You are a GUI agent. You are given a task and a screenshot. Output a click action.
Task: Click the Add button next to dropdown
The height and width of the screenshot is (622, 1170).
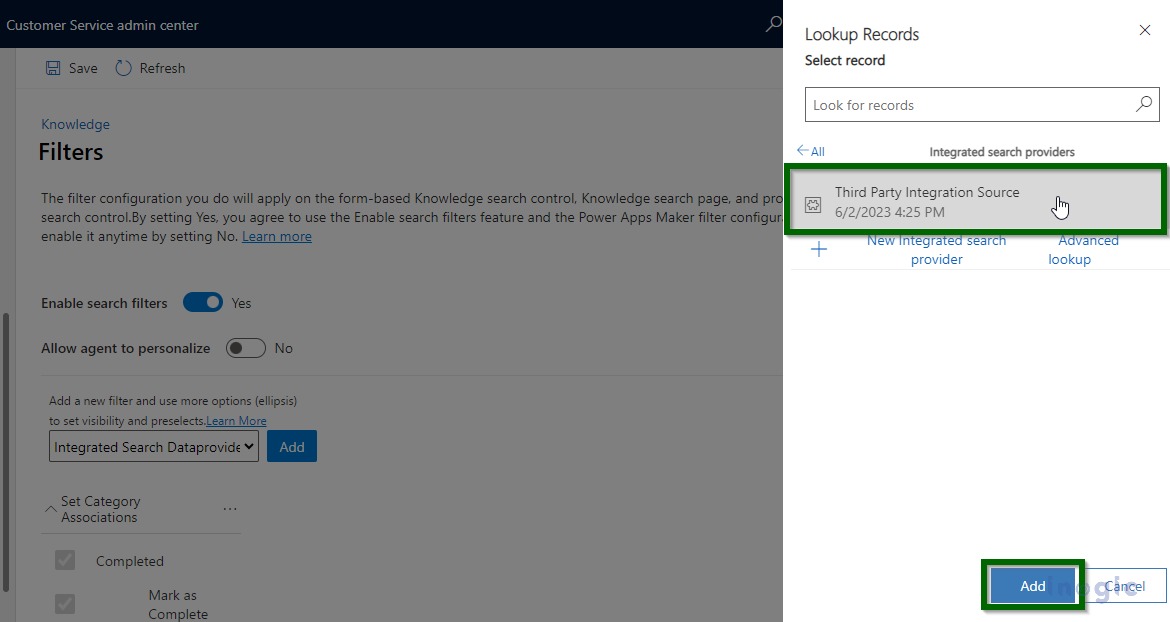tap(292, 447)
